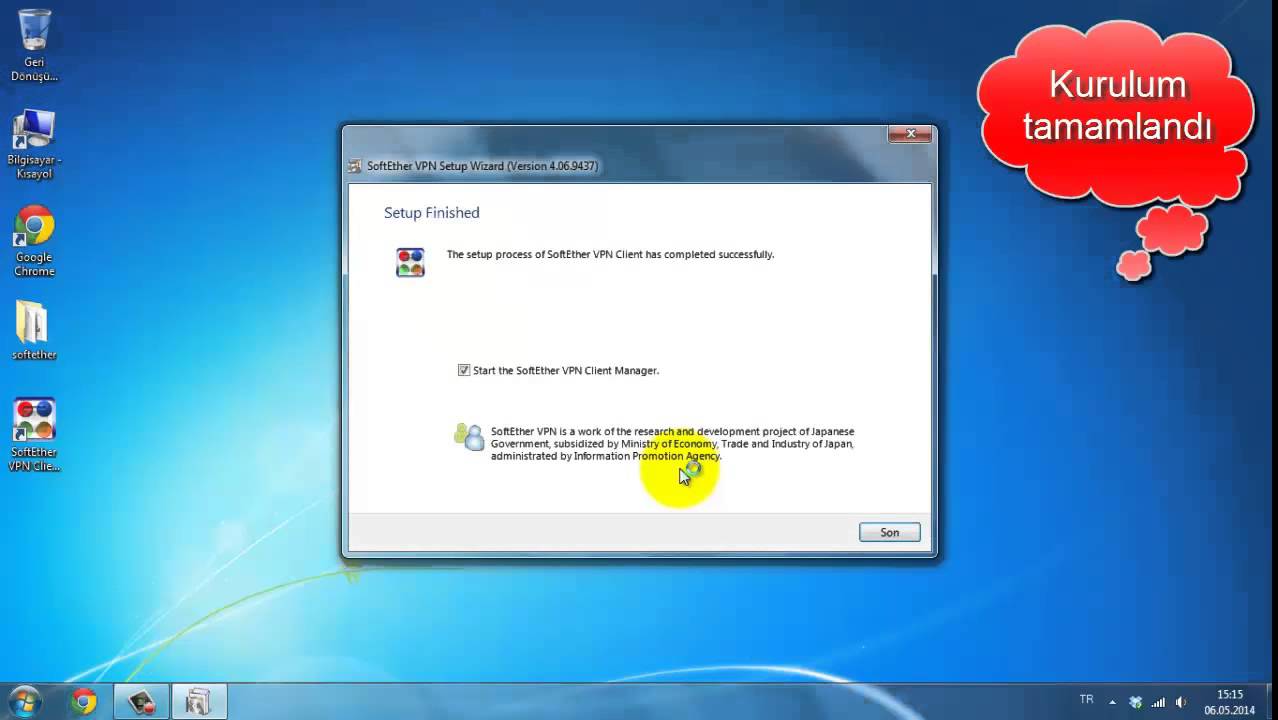Click the SoftEther logo icon beside completion message
The height and width of the screenshot is (720, 1278).
coord(410,262)
